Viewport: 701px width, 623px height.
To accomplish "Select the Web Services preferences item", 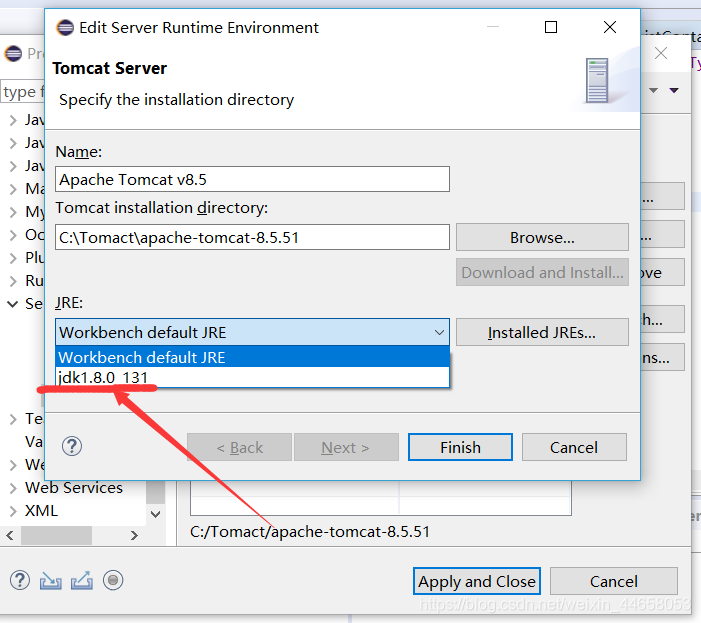I will 74,488.
